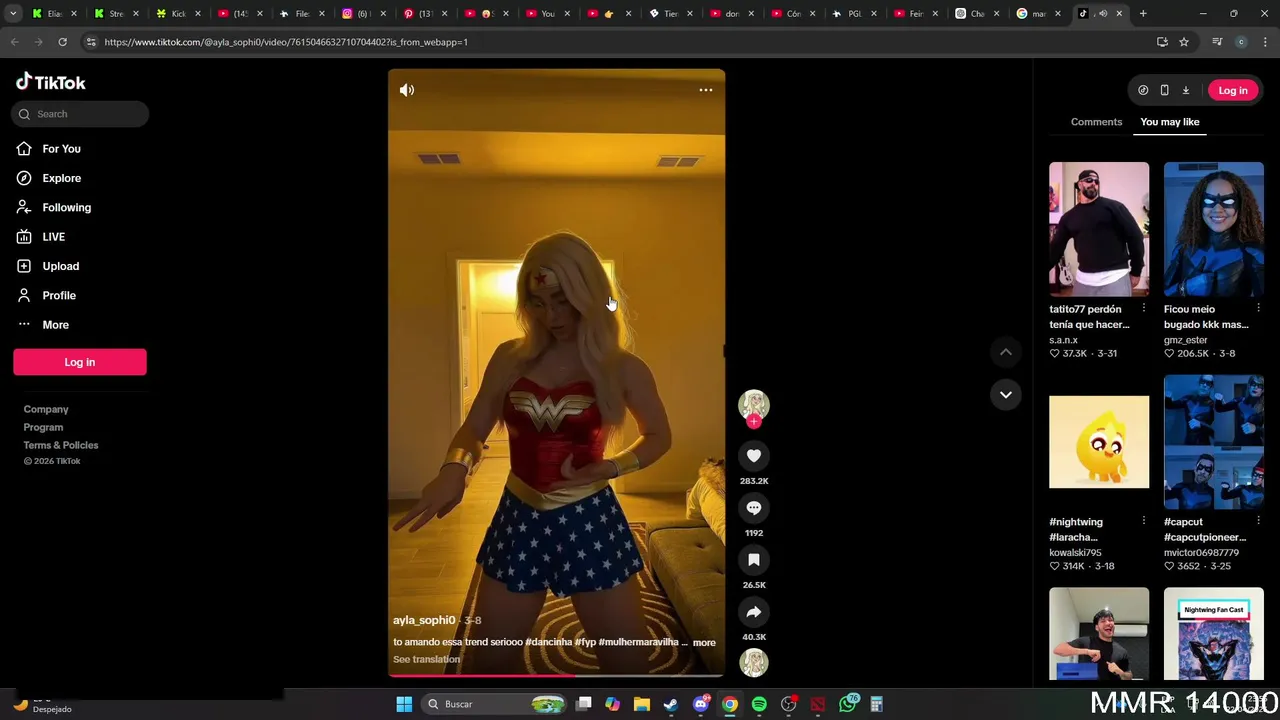Open a new Chrome tab with plus

pos(1143,14)
